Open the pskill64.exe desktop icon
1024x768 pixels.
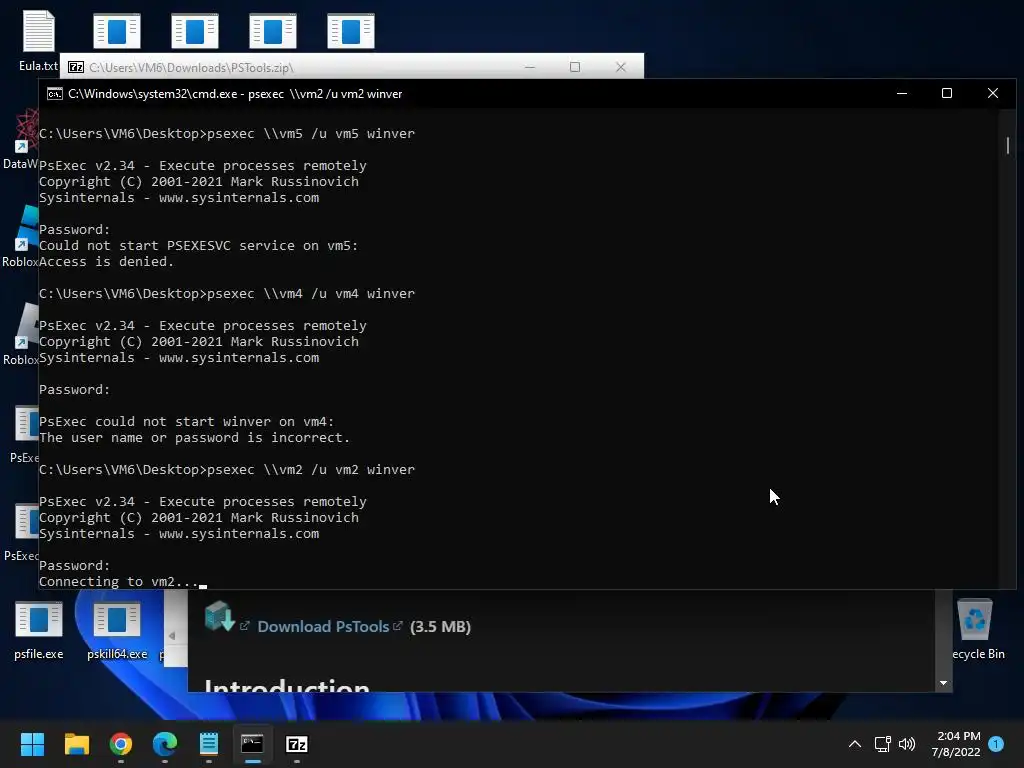tap(117, 630)
